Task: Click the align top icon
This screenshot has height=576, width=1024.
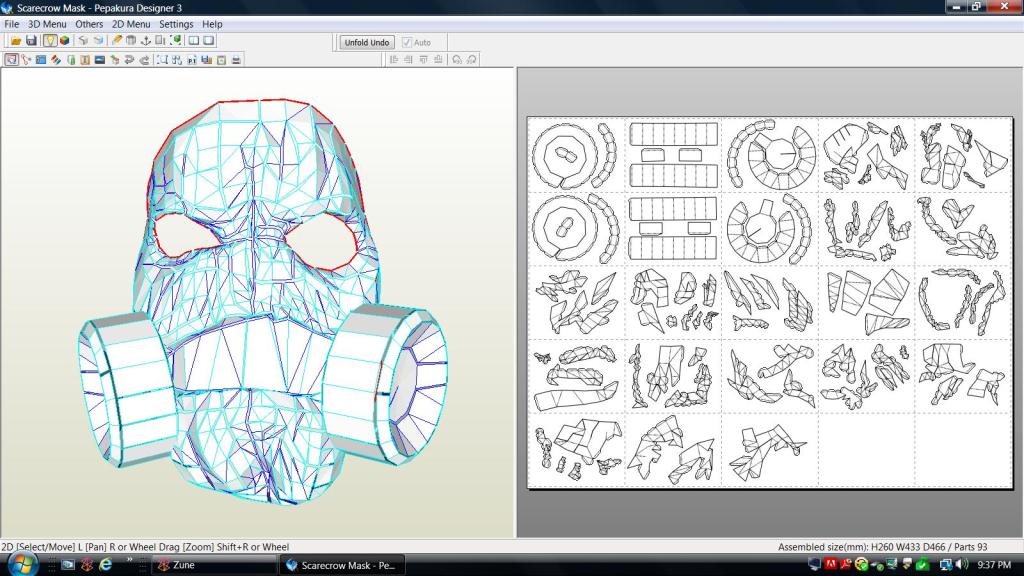Action: point(424,60)
